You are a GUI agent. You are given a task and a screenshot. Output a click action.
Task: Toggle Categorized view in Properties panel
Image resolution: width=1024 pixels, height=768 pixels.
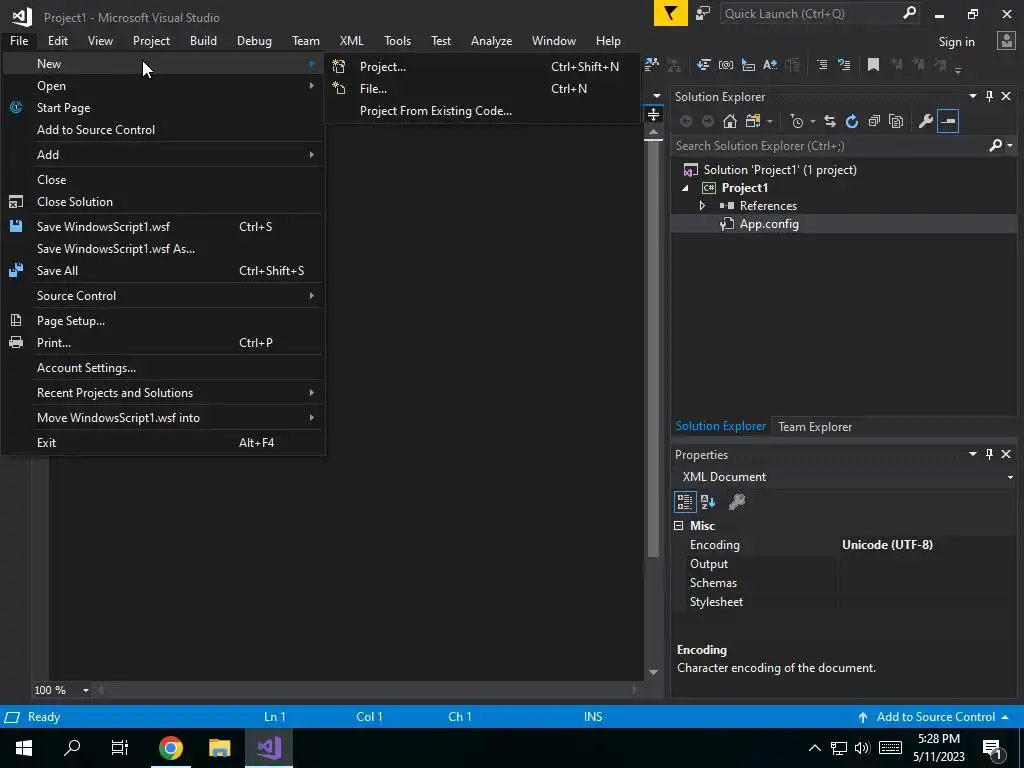[x=684, y=502]
